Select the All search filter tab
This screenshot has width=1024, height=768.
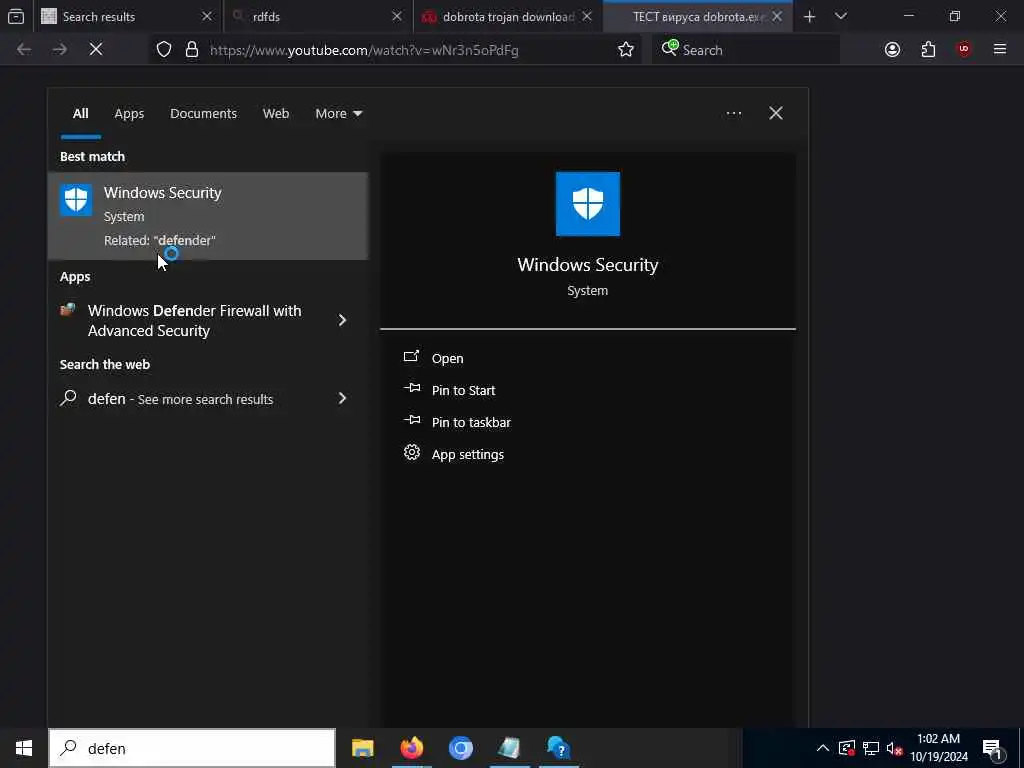tap(80, 114)
